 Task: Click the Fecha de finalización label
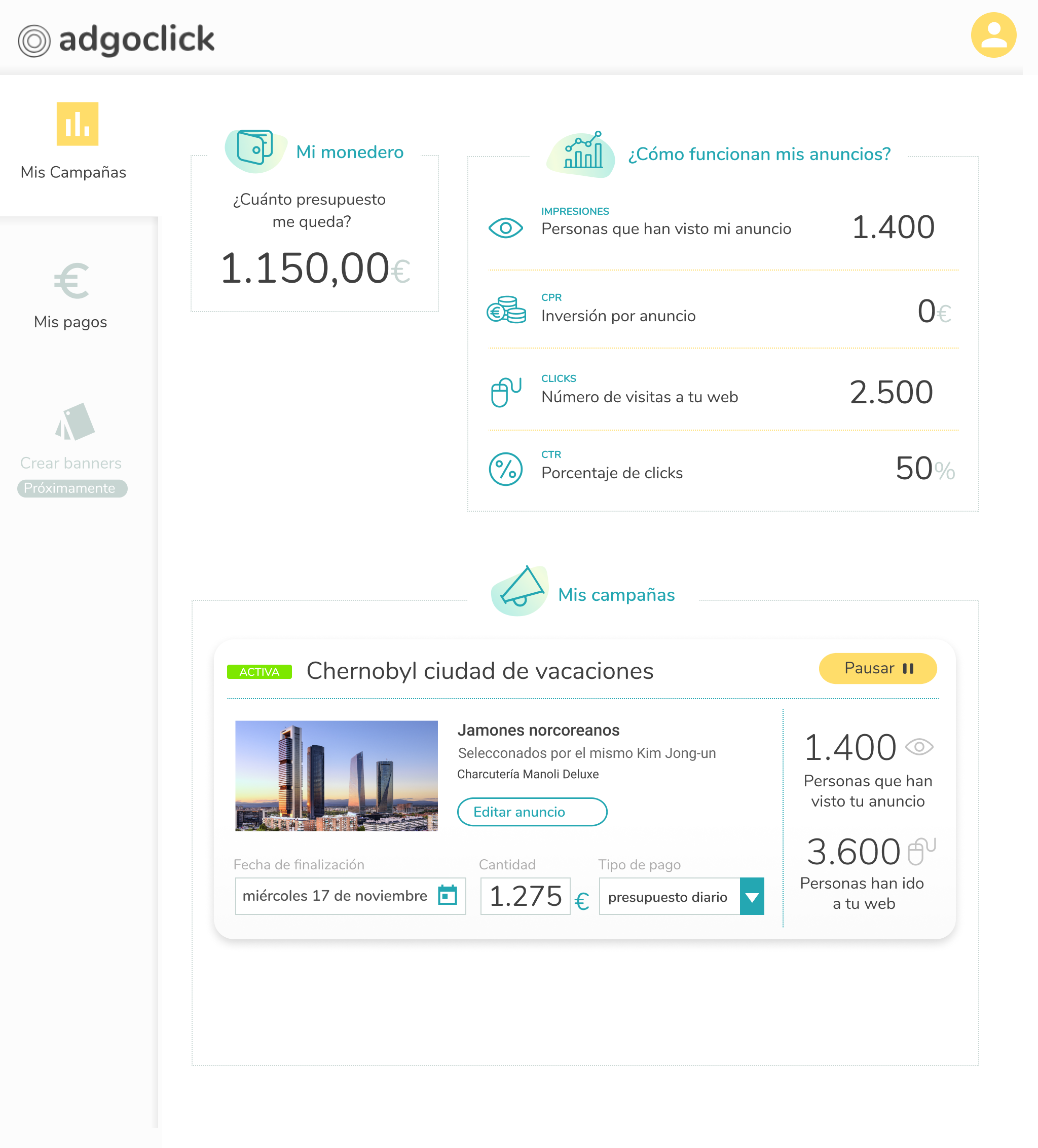[x=299, y=864]
